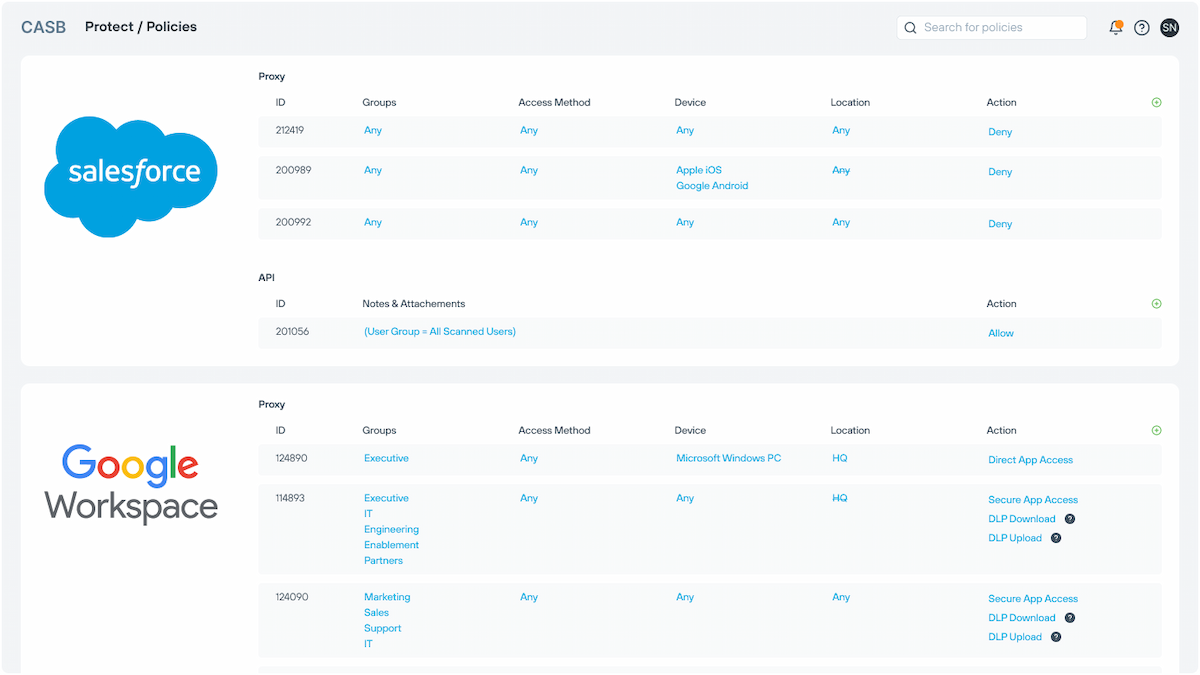
Task: Click Secure App Access in policy 114893
Action: coord(1033,500)
